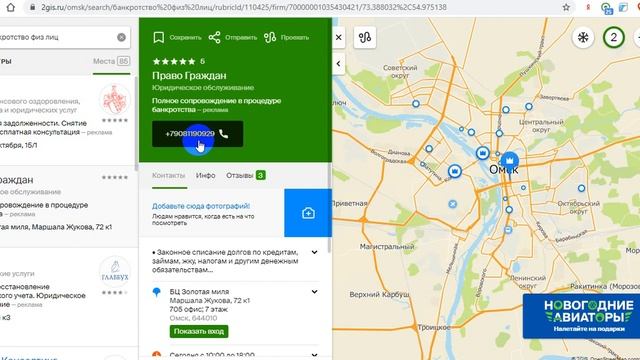Click the blue location pin icon by address
The height and width of the screenshot is (360, 640).
156,292
